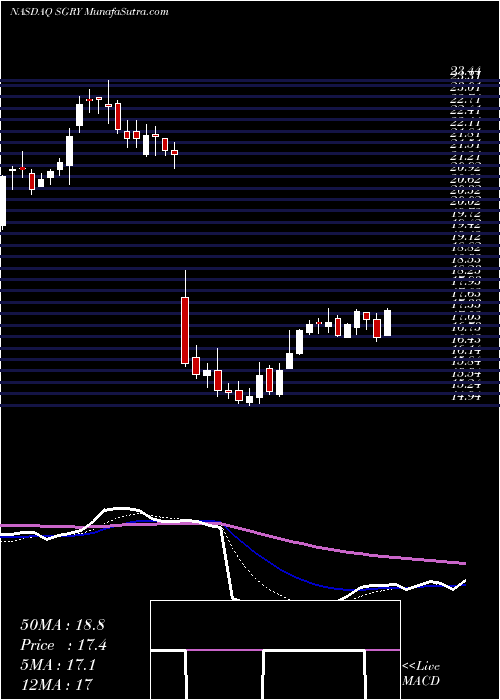Click the 19.12 price axis label
Screen dimensions: 500x700
coord(465,237)
